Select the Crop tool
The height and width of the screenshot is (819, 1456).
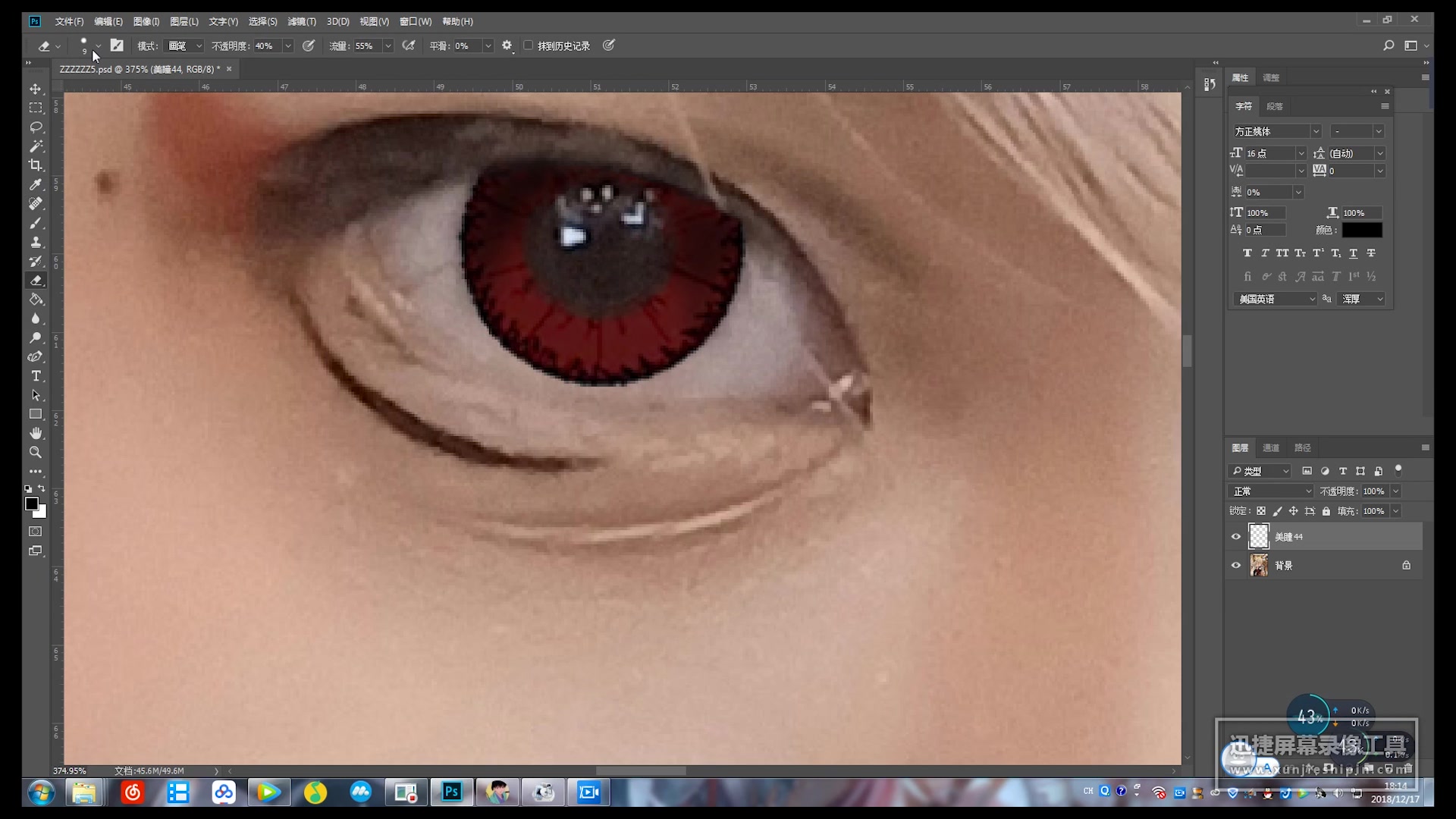[x=36, y=165]
